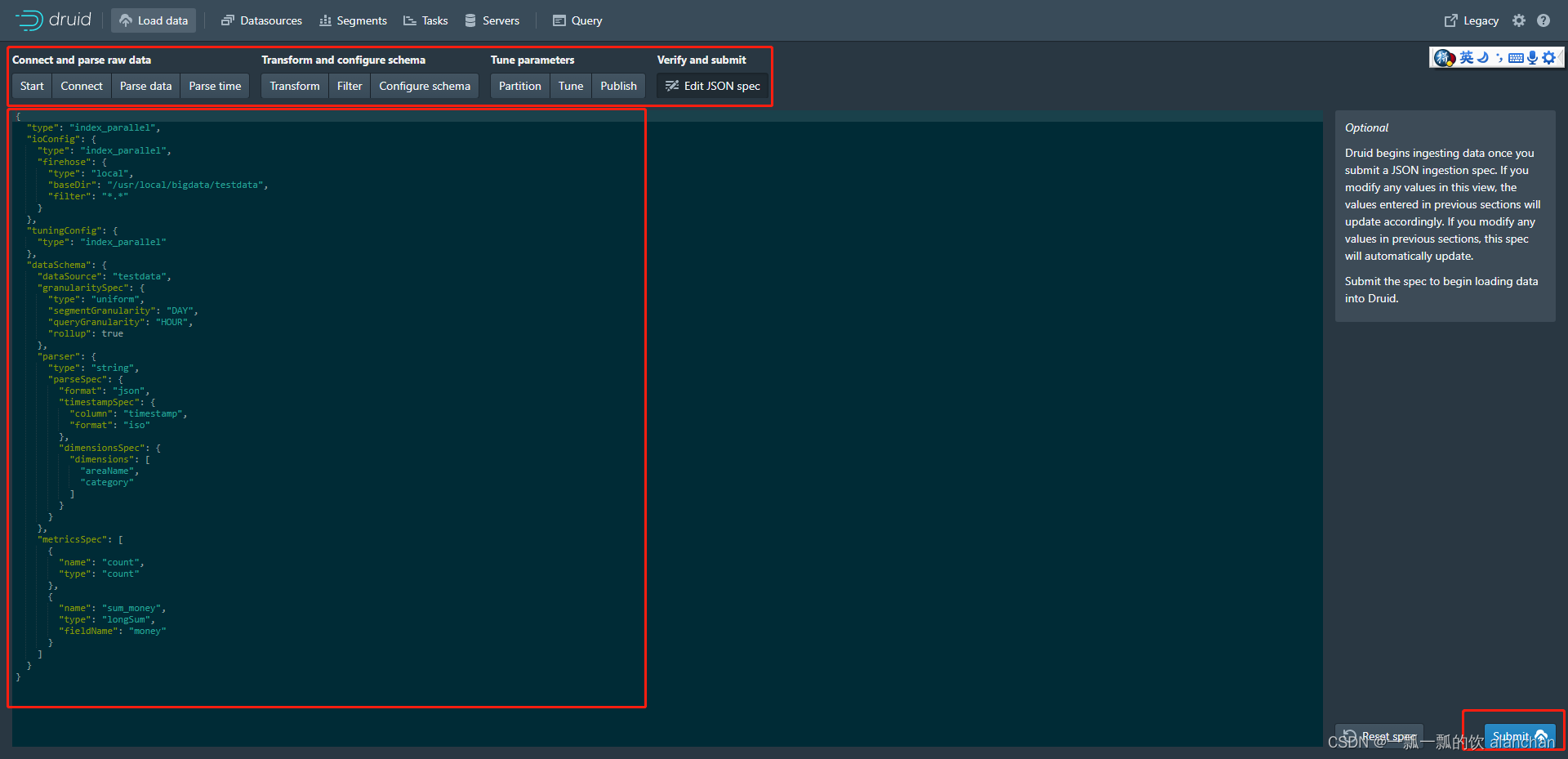Image resolution: width=1568 pixels, height=759 pixels.
Task: Click the Reset spec button
Action: (x=1379, y=736)
